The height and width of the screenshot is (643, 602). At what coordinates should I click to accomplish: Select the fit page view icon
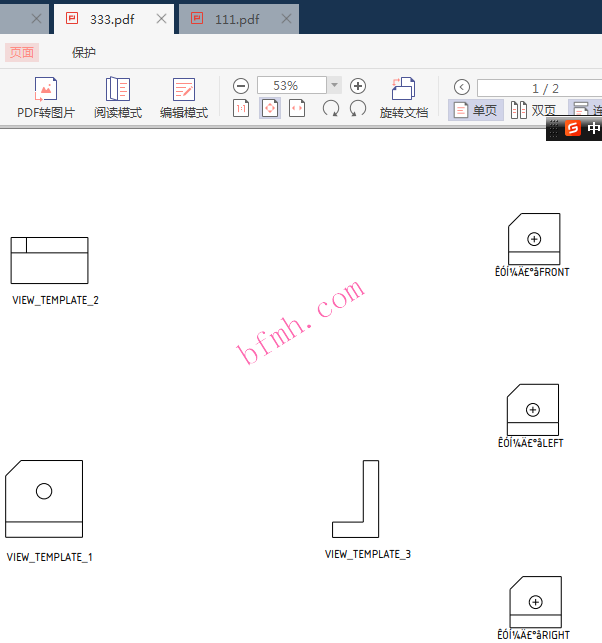point(270,109)
